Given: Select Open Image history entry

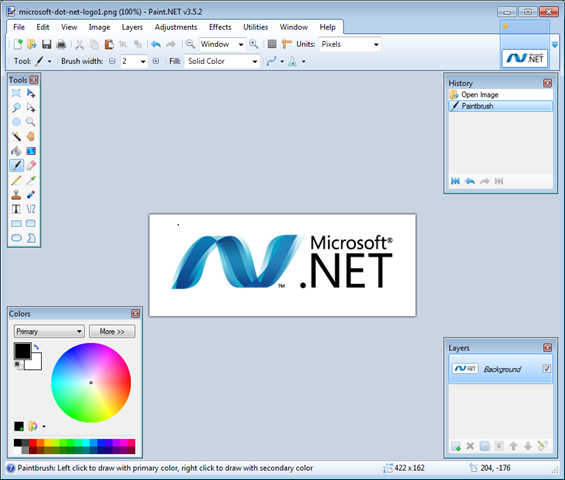Looking at the screenshot, I should click(x=501, y=95).
